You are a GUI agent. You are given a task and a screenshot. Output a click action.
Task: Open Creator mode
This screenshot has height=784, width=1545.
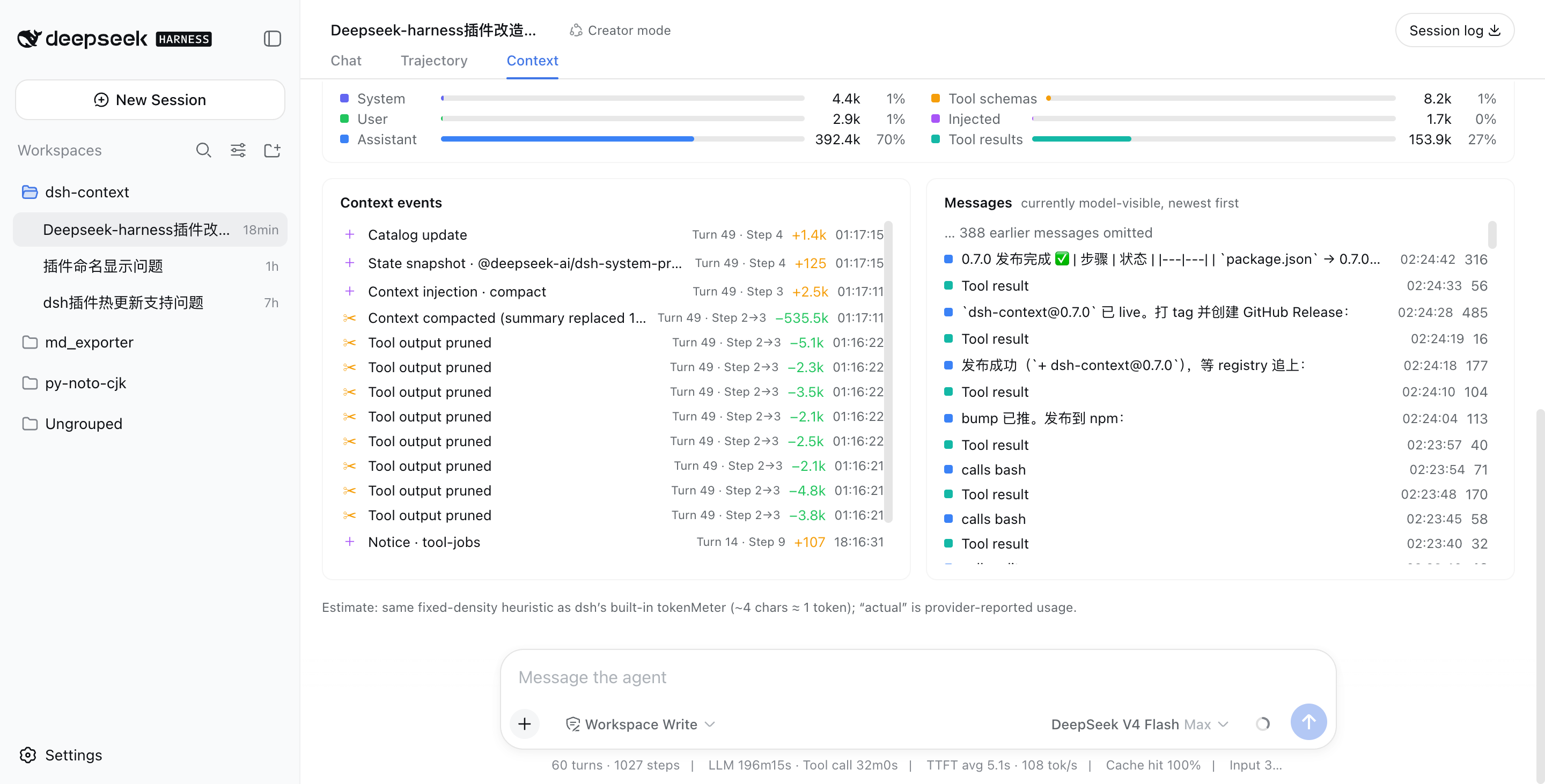(x=620, y=31)
